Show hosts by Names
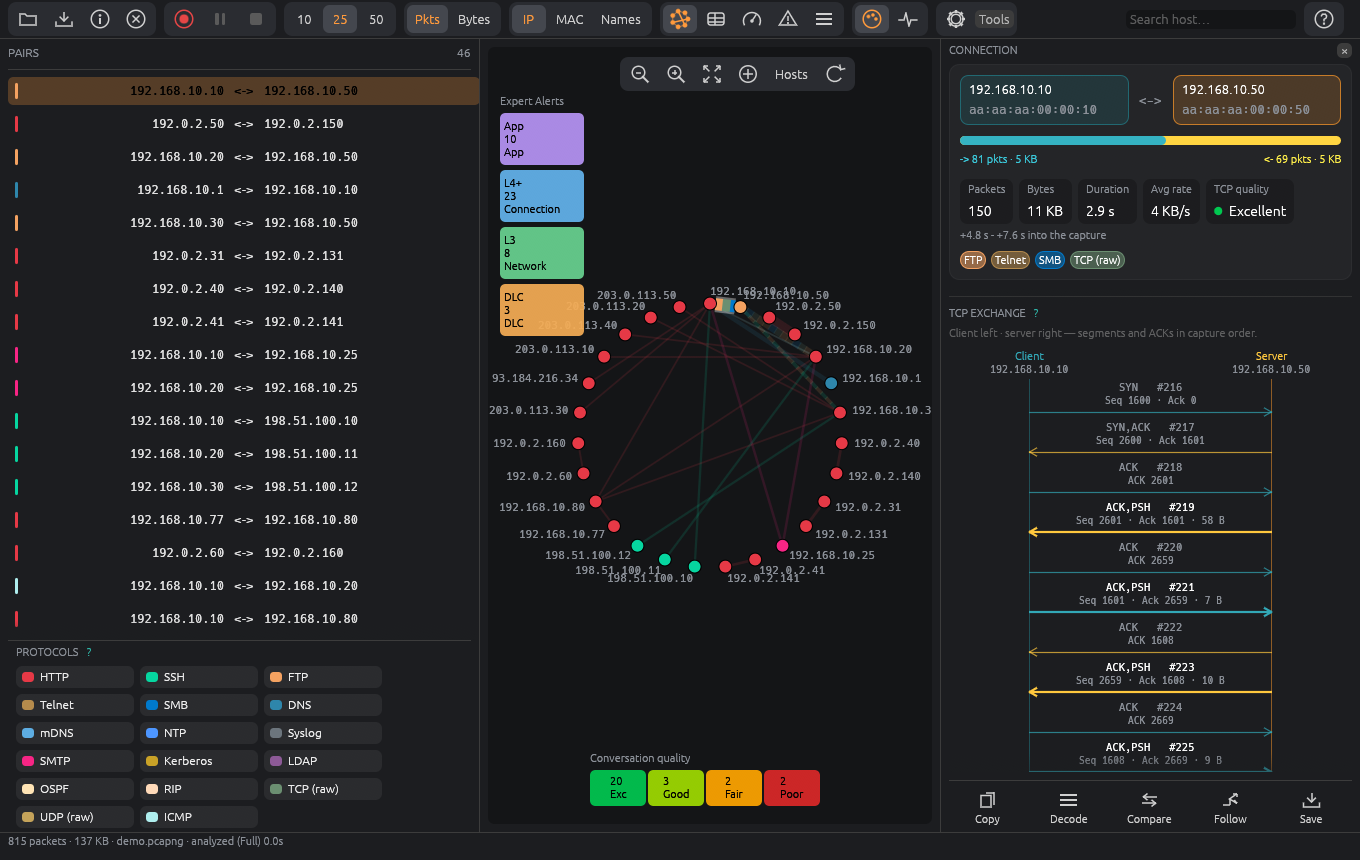 pos(621,19)
